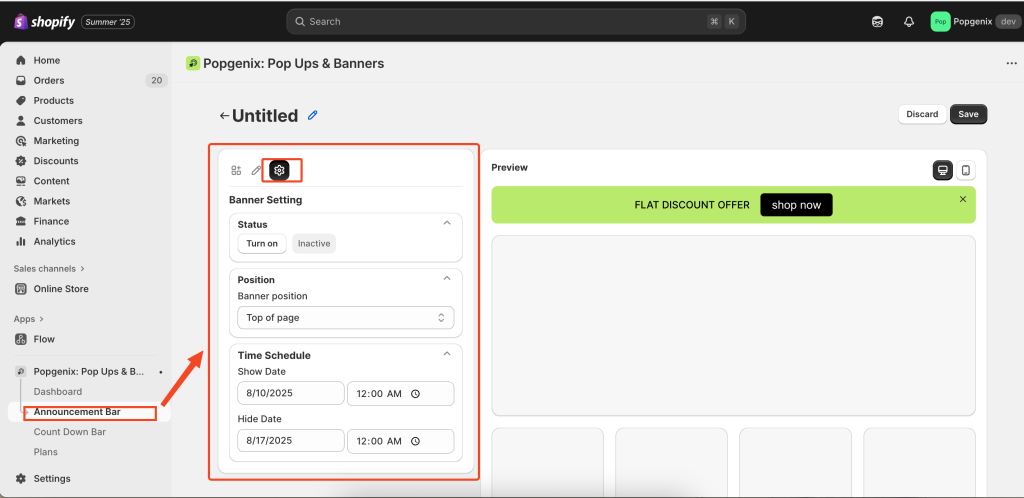Open Announcement Bar in sidebar

(x=77, y=412)
